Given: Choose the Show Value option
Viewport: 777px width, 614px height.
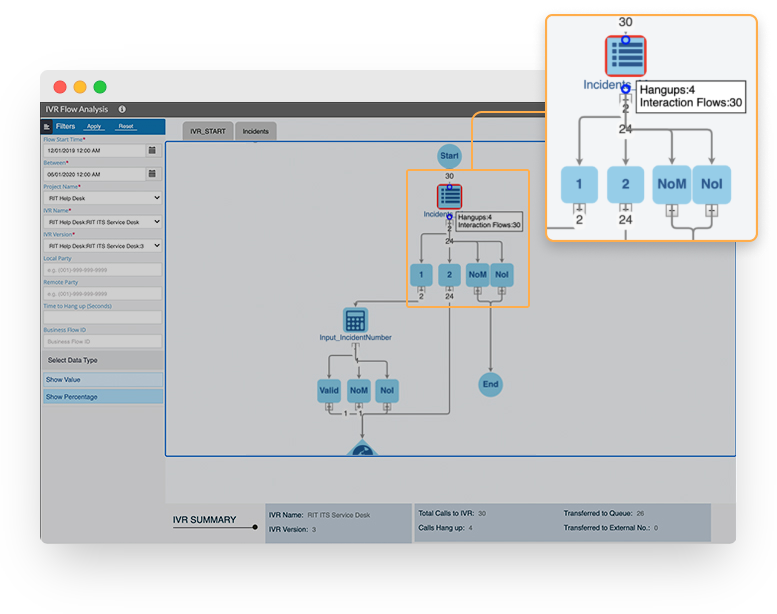Looking at the screenshot, I should (x=103, y=380).
